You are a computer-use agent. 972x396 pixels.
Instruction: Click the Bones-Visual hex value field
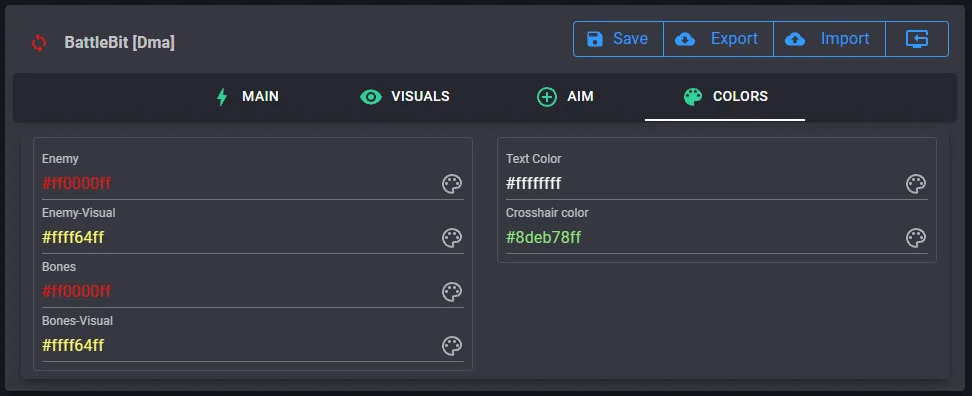(241, 346)
